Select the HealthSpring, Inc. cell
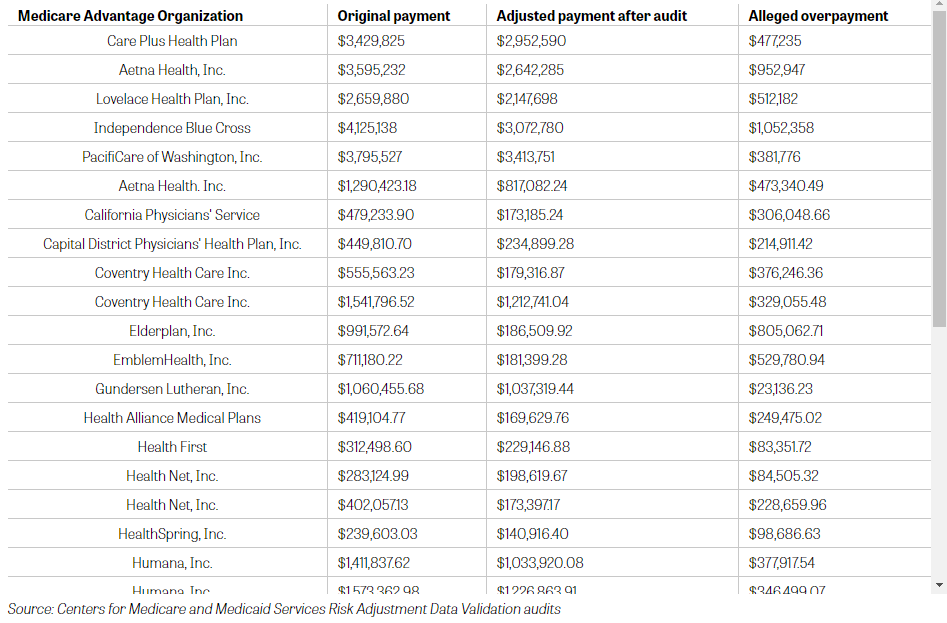Screen dimensions: 947x623 [172, 534]
